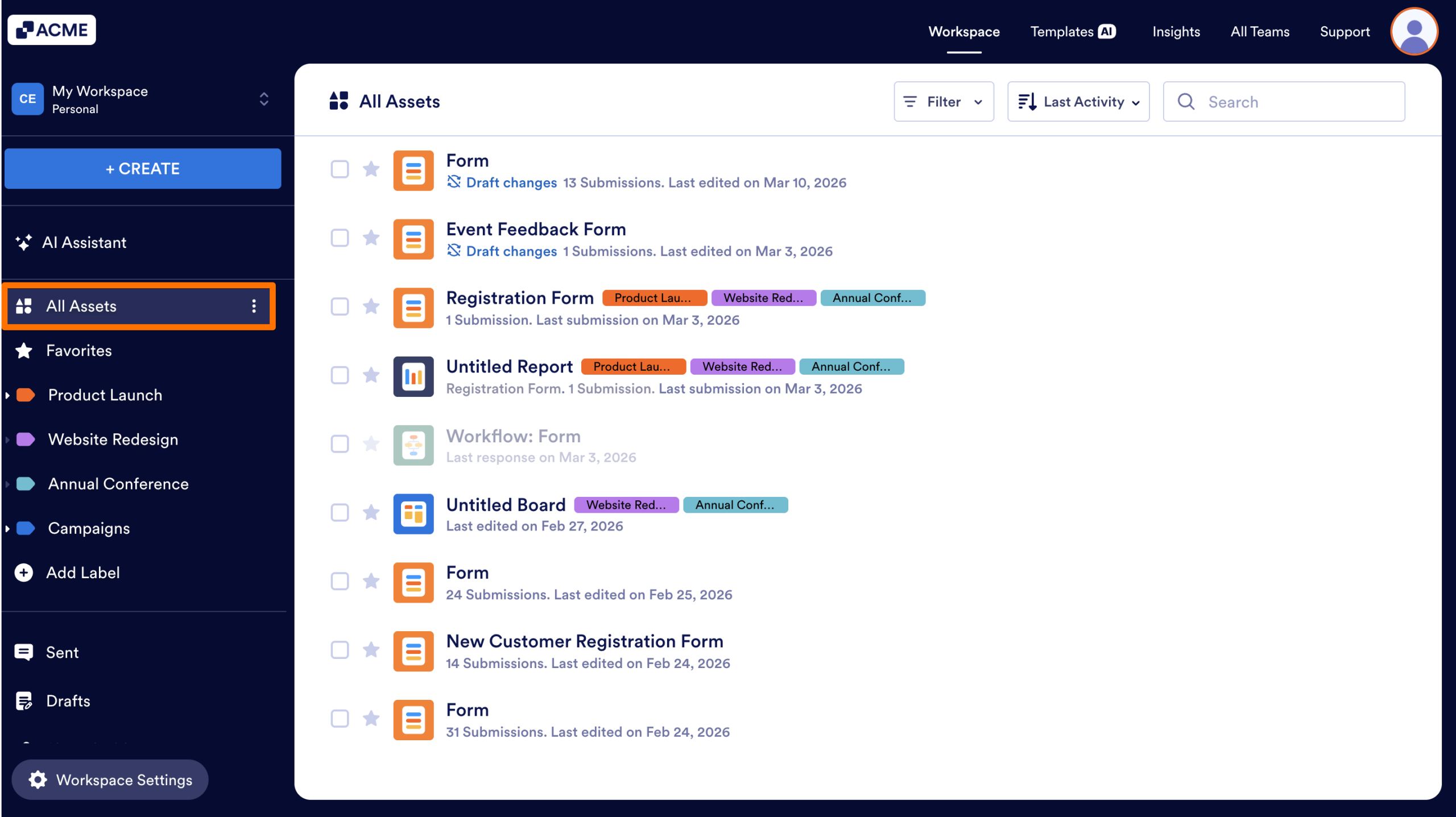Viewport: 1456px width, 817px height.
Task: Click the Workflow: Form workflow icon
Action: tap(413, 445)
